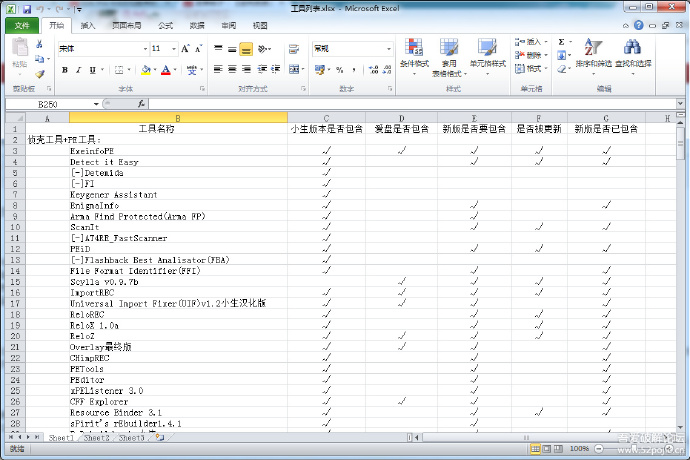This screenshot has height=460, width=690.
Task: Click the Paste clipboard icon
Action: (19, 48)
